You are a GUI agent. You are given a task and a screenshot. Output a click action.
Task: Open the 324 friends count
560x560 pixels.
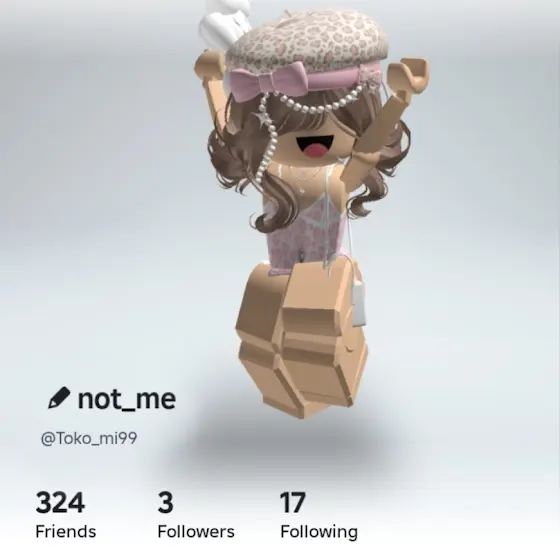60,502
